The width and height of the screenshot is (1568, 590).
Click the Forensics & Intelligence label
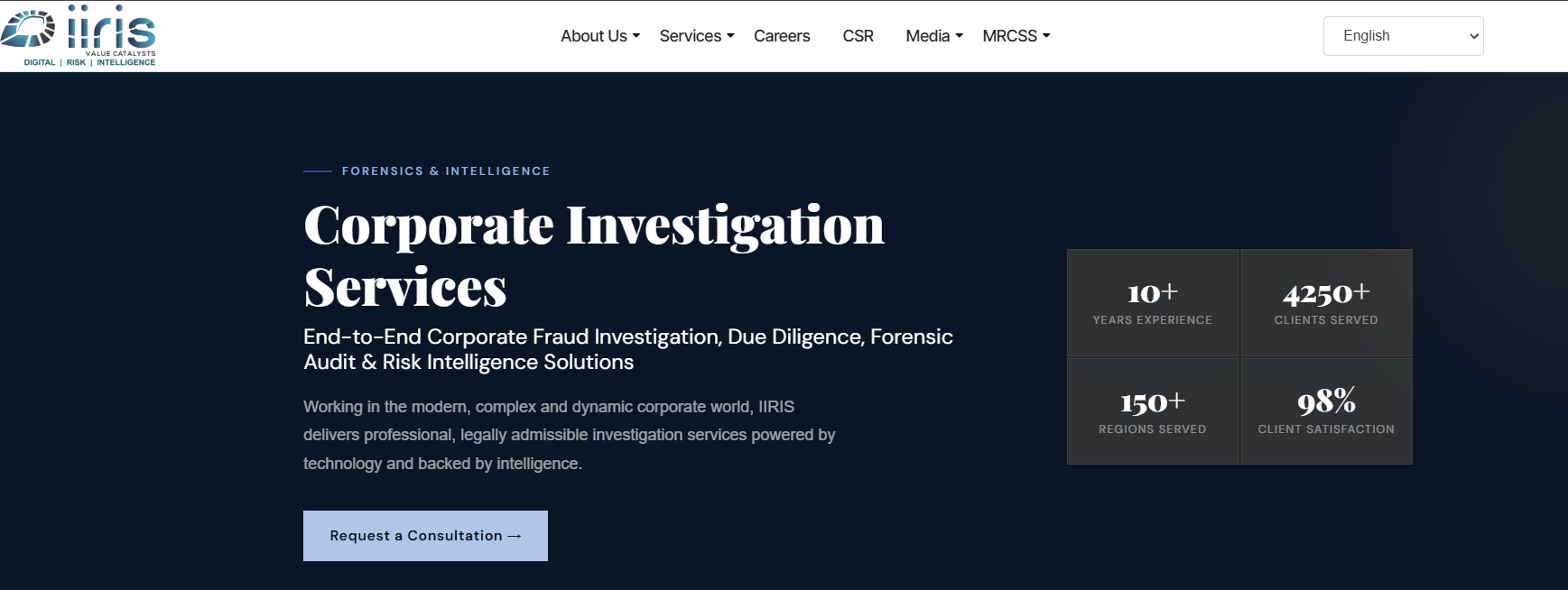click(x=446, y=171)
